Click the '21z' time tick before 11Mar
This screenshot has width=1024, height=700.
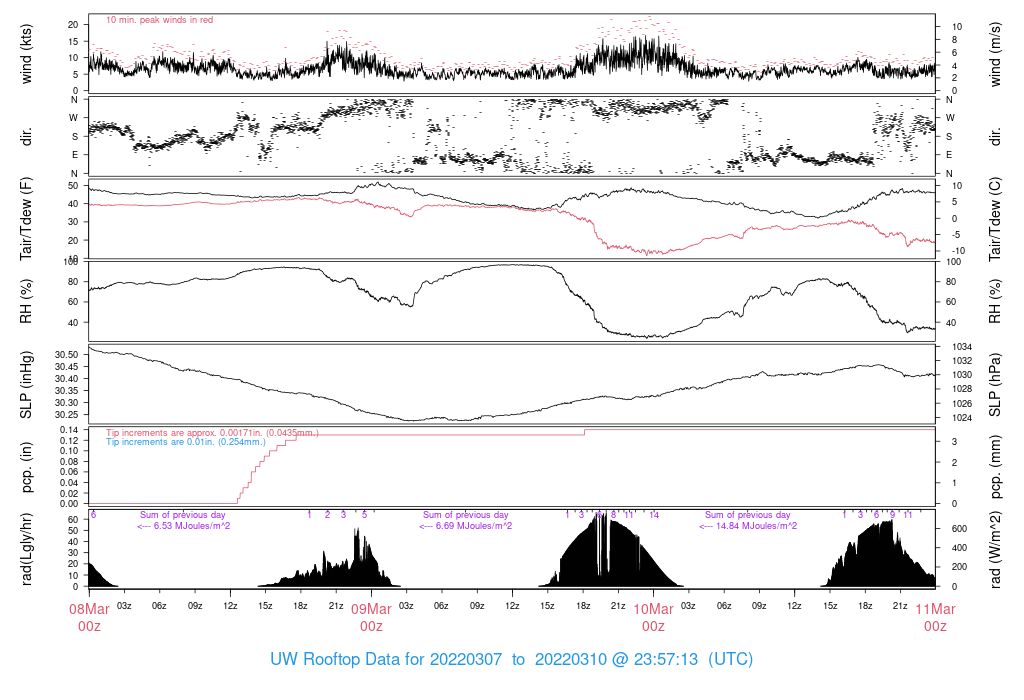point(901,606)
